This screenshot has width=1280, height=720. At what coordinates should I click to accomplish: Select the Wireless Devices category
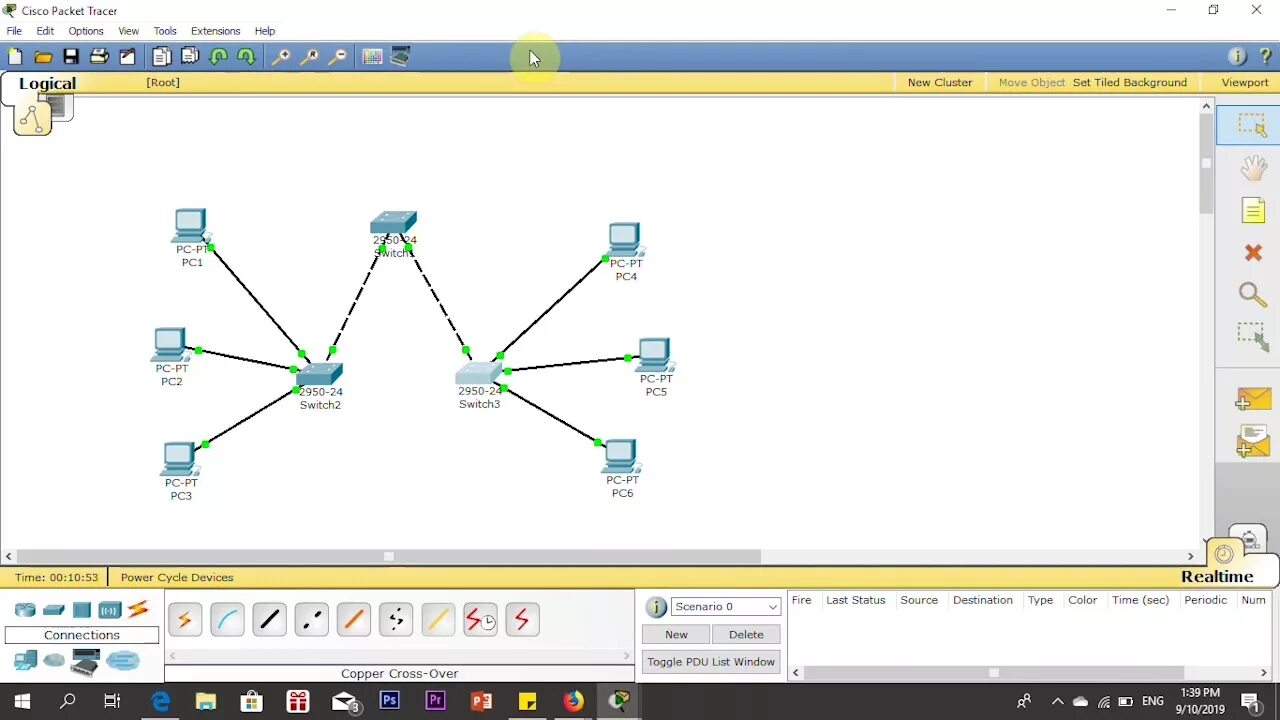tap(110, 610)
